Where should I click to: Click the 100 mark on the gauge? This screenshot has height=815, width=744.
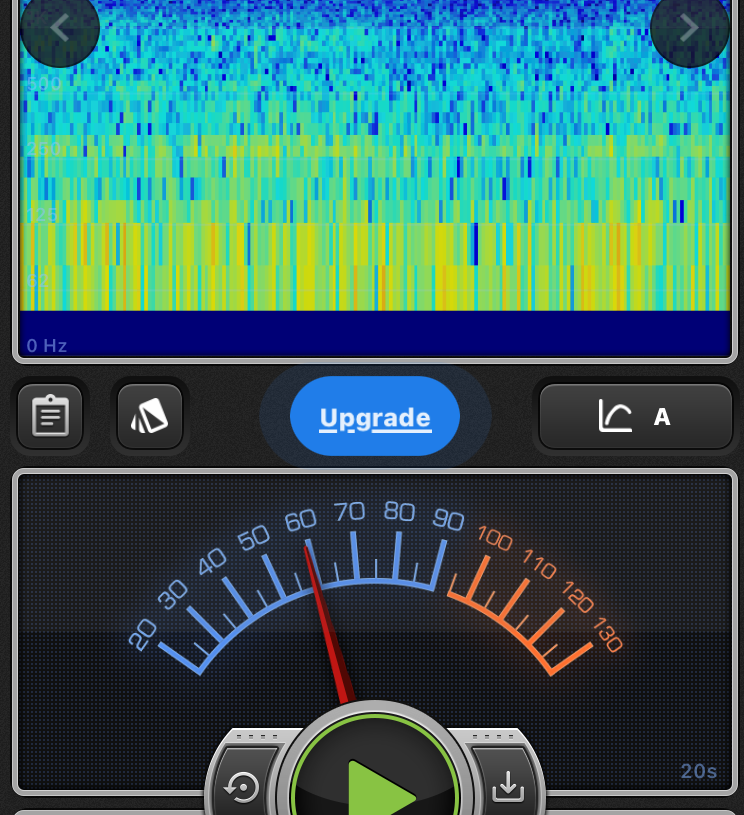point(494,538)
